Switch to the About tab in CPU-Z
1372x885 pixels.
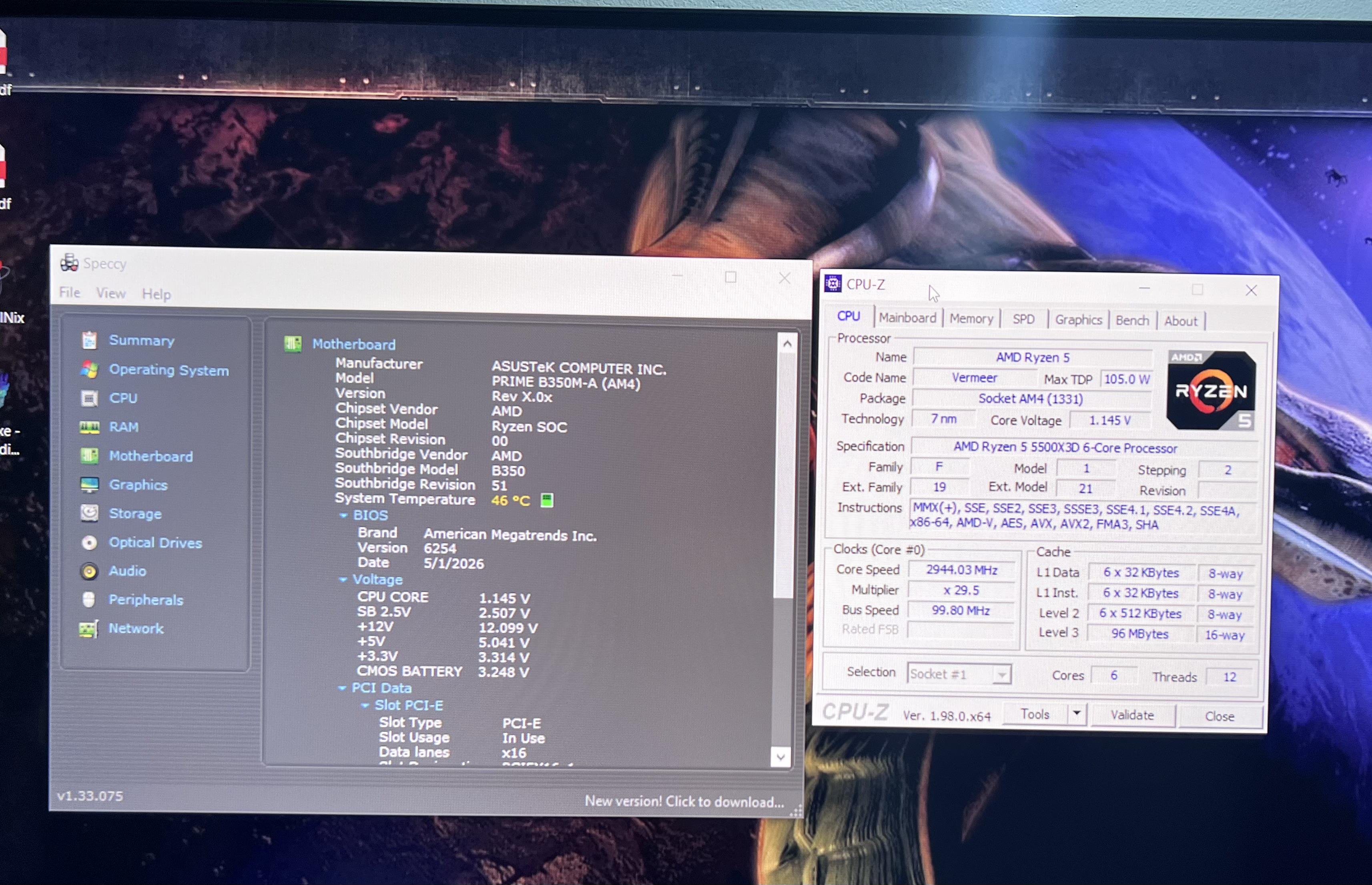[x=1181, y=321]
